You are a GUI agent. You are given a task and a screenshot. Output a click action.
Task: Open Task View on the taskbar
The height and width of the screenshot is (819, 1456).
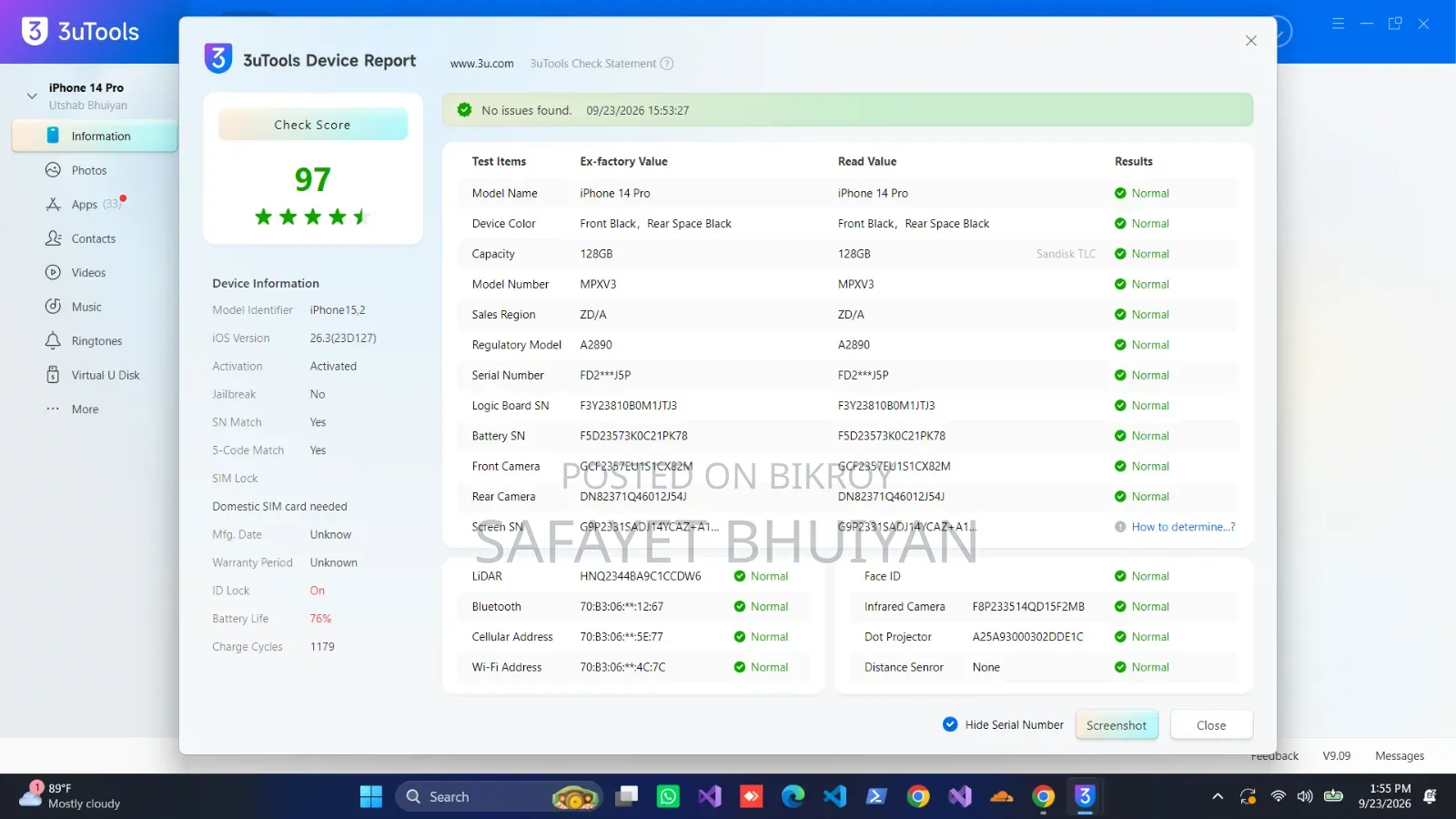(626, 797)
